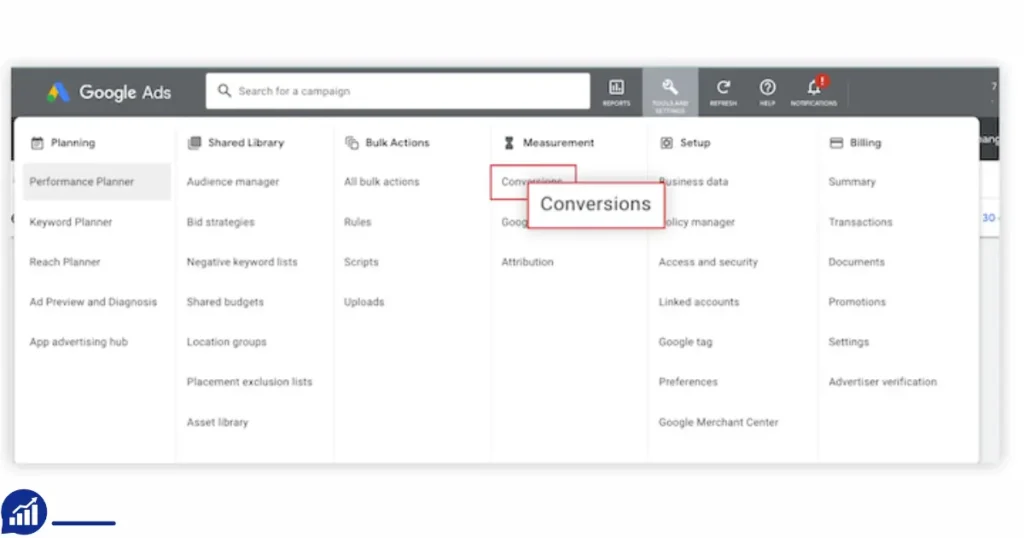Open Preferences under Setup
This screenshot has height=538, width=1024.
click(688, 381)
